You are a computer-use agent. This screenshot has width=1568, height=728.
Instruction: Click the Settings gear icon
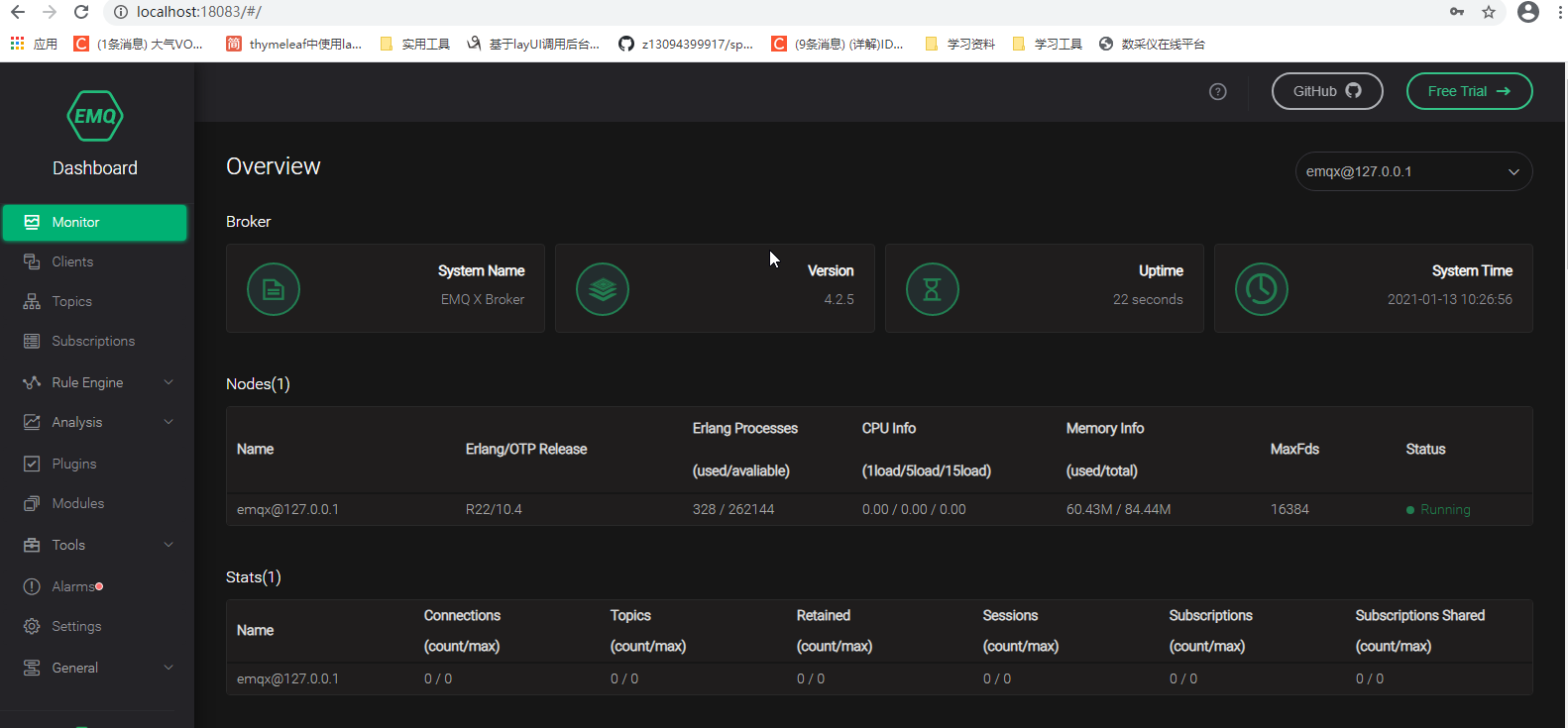tap(32, 626)
